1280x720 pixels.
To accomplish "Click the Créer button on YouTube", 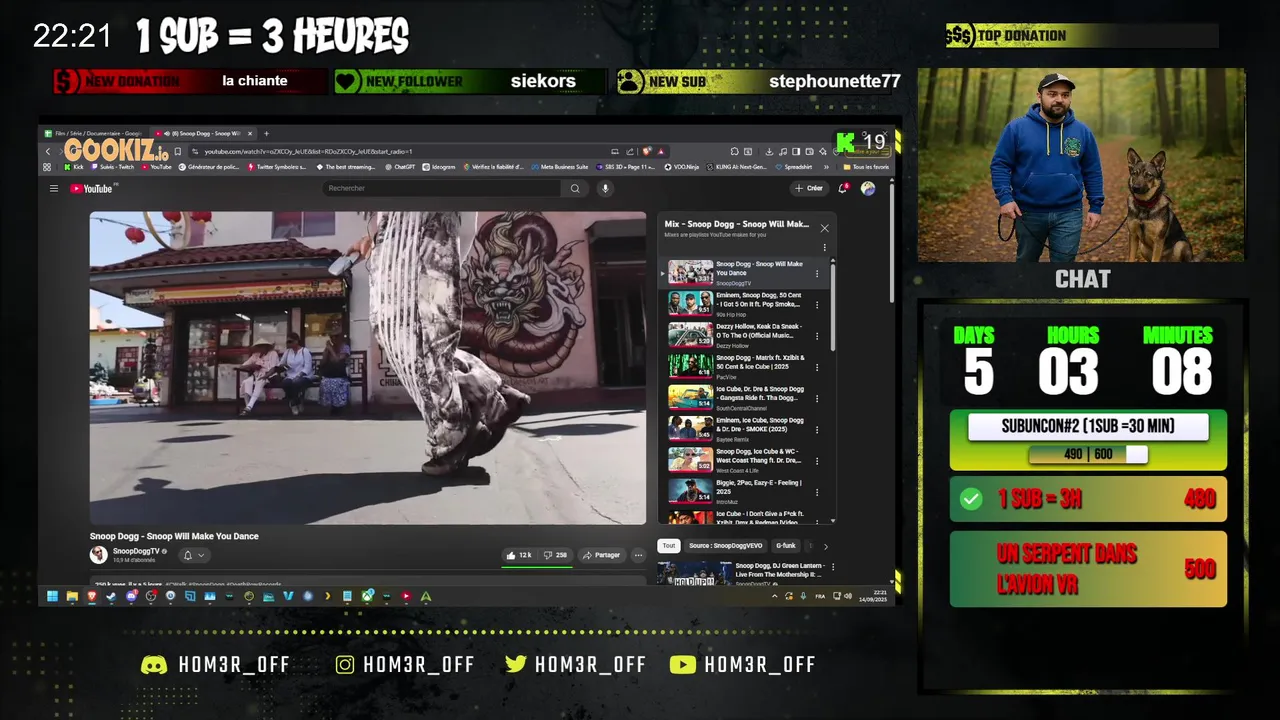I will 808,188.
